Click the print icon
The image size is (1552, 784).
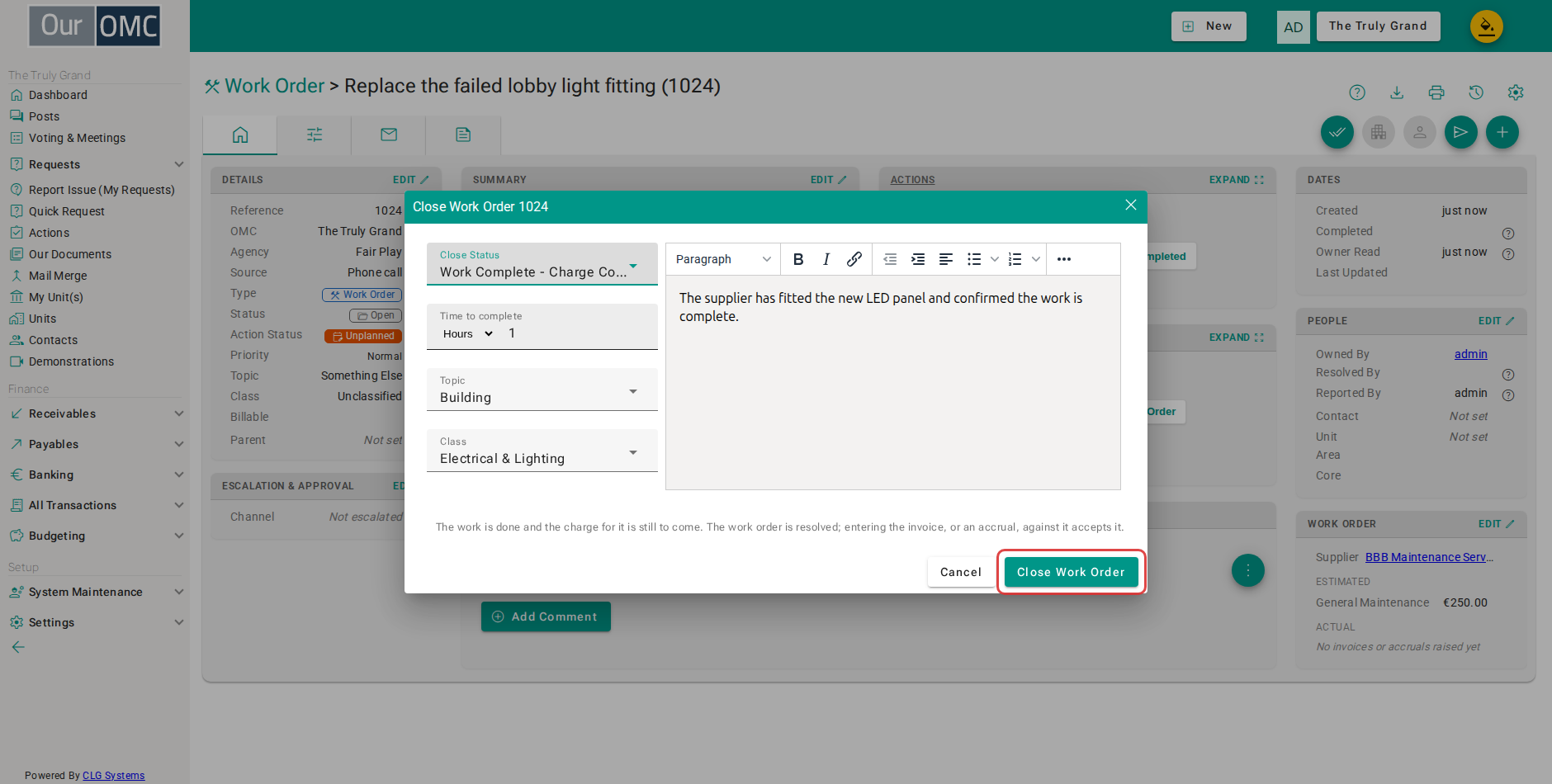point(1436,92)
